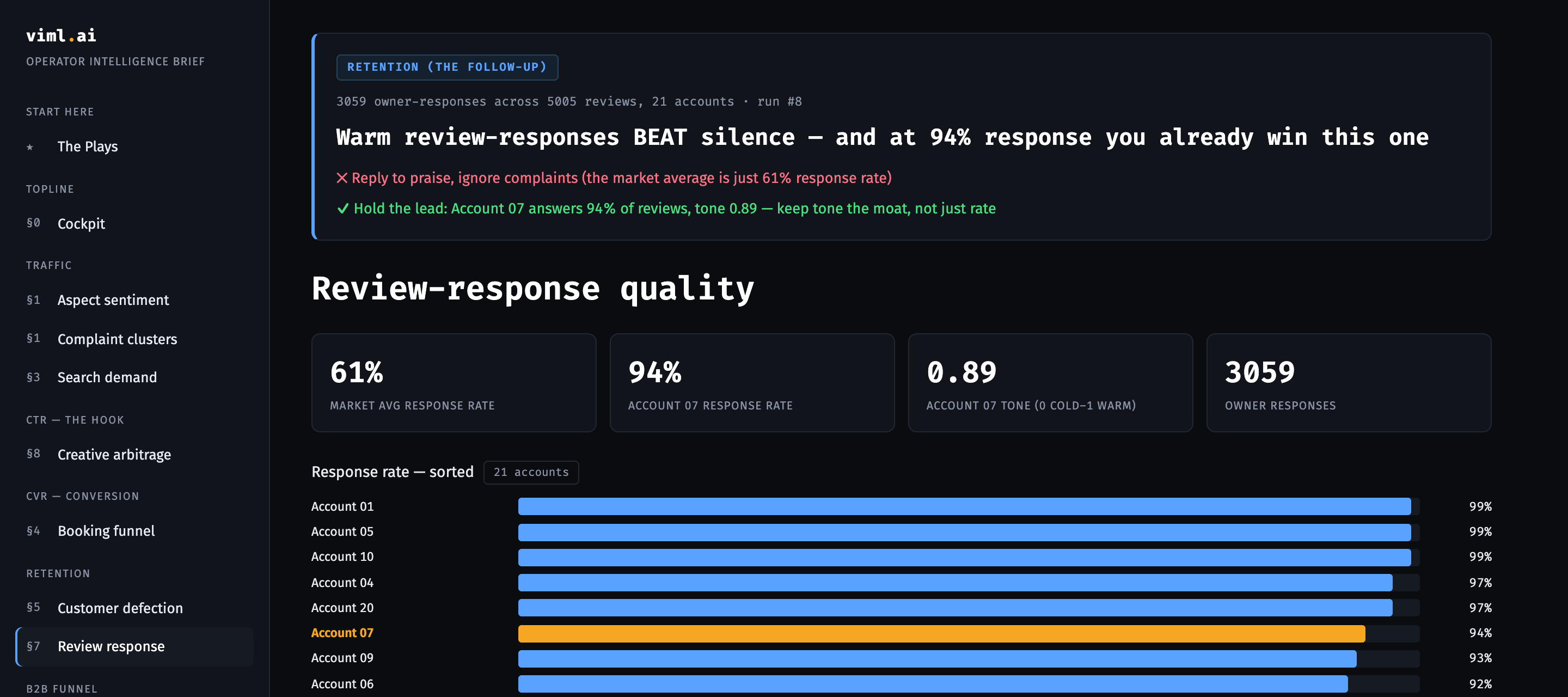This screenshot has width=1568, height=697.
Task: Click the Operator Intelligence Brief subtitle
Action: coord(115,62)
